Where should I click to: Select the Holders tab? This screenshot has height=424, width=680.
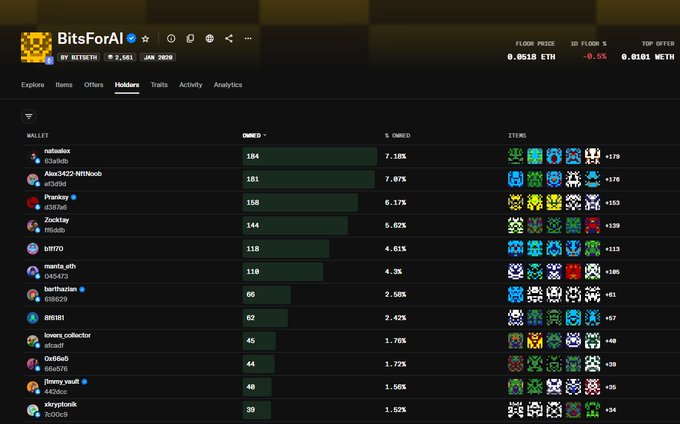[127, 85]
